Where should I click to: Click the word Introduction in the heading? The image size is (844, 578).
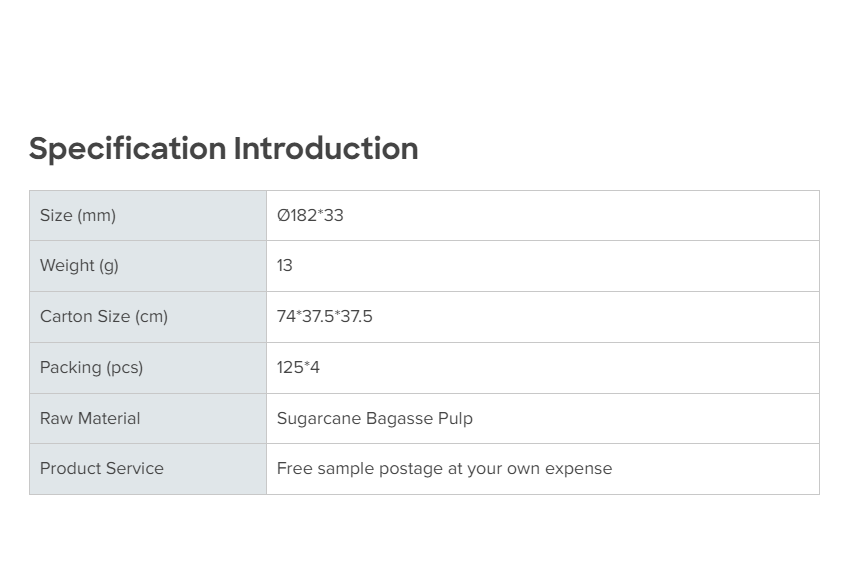tap(326, 149)
